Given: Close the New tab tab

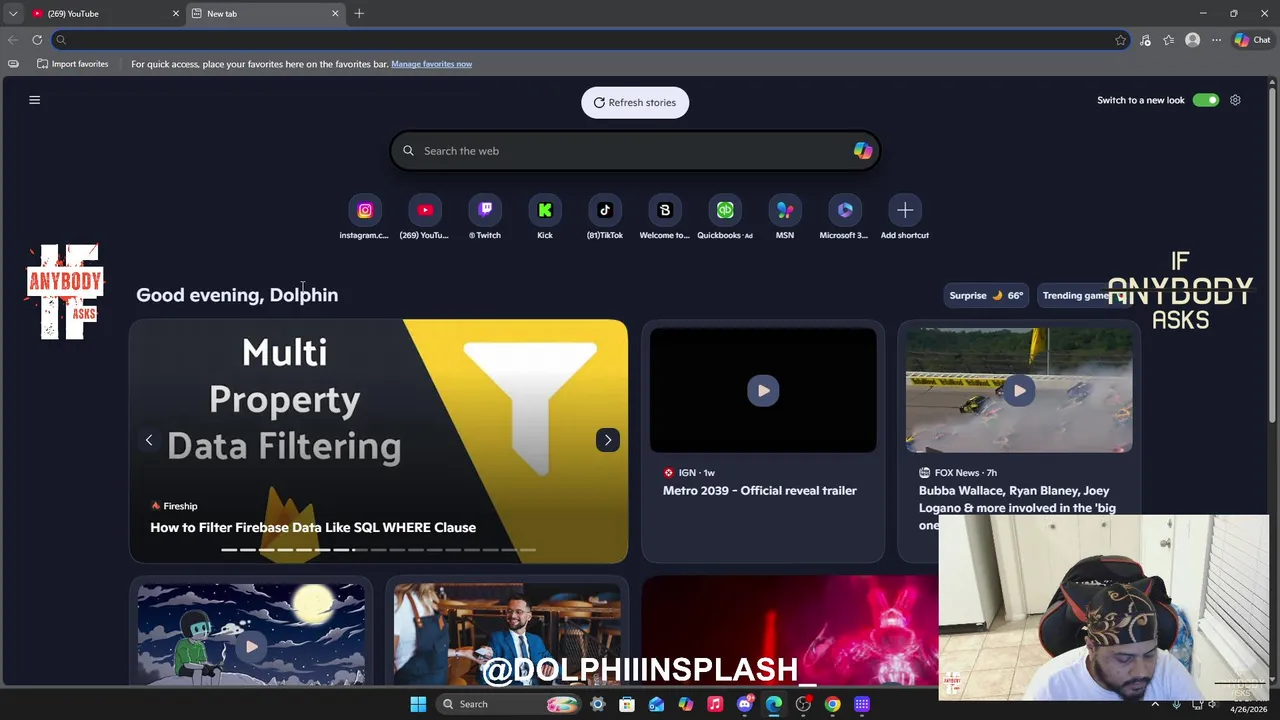Looking at the screenshot, I should click(335, 14).
